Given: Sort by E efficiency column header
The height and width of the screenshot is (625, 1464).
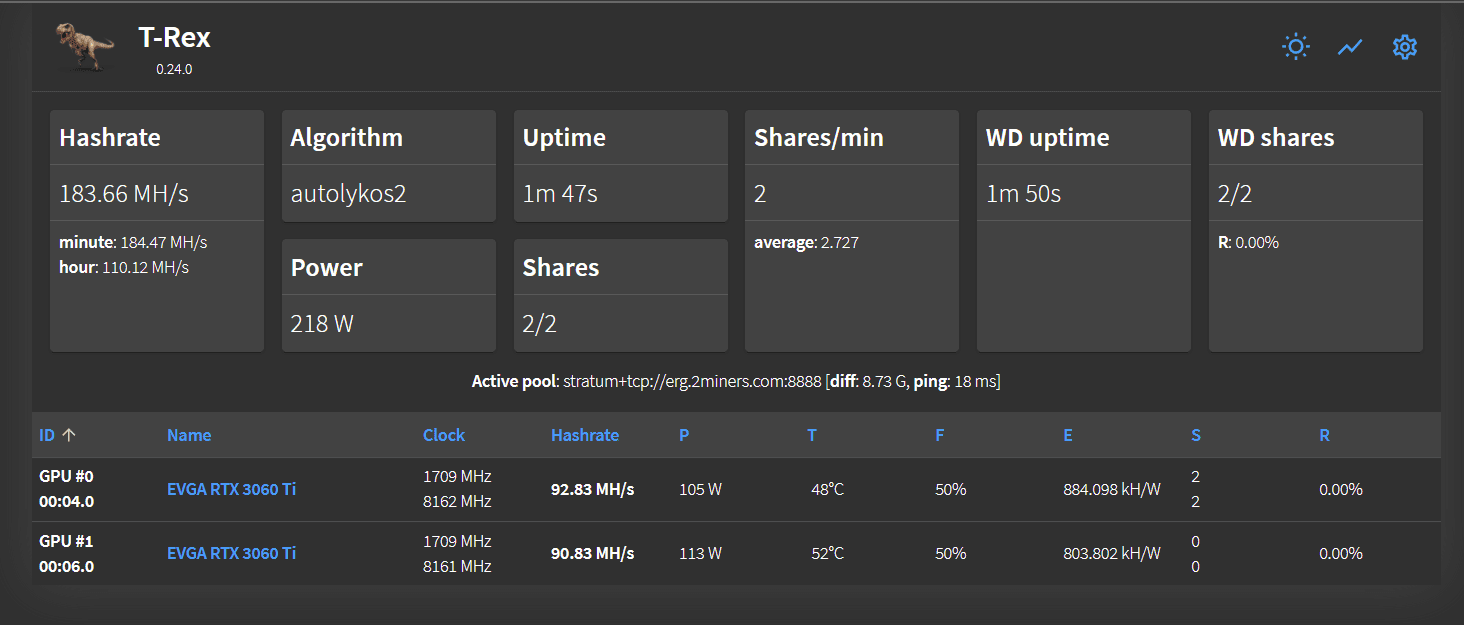Looking at the screenshot, I should (x=1068, y=435).
